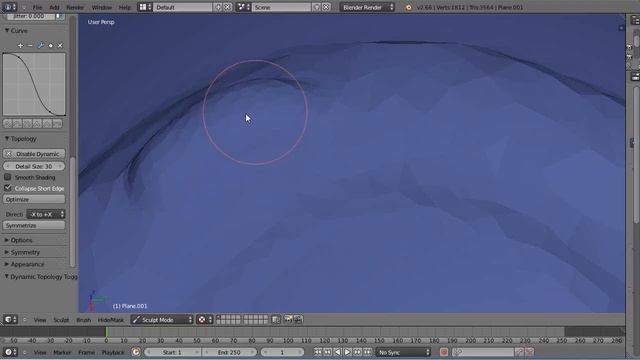Expand the Options panel
Screen dimensions: 640x360
tap(7, 240)
